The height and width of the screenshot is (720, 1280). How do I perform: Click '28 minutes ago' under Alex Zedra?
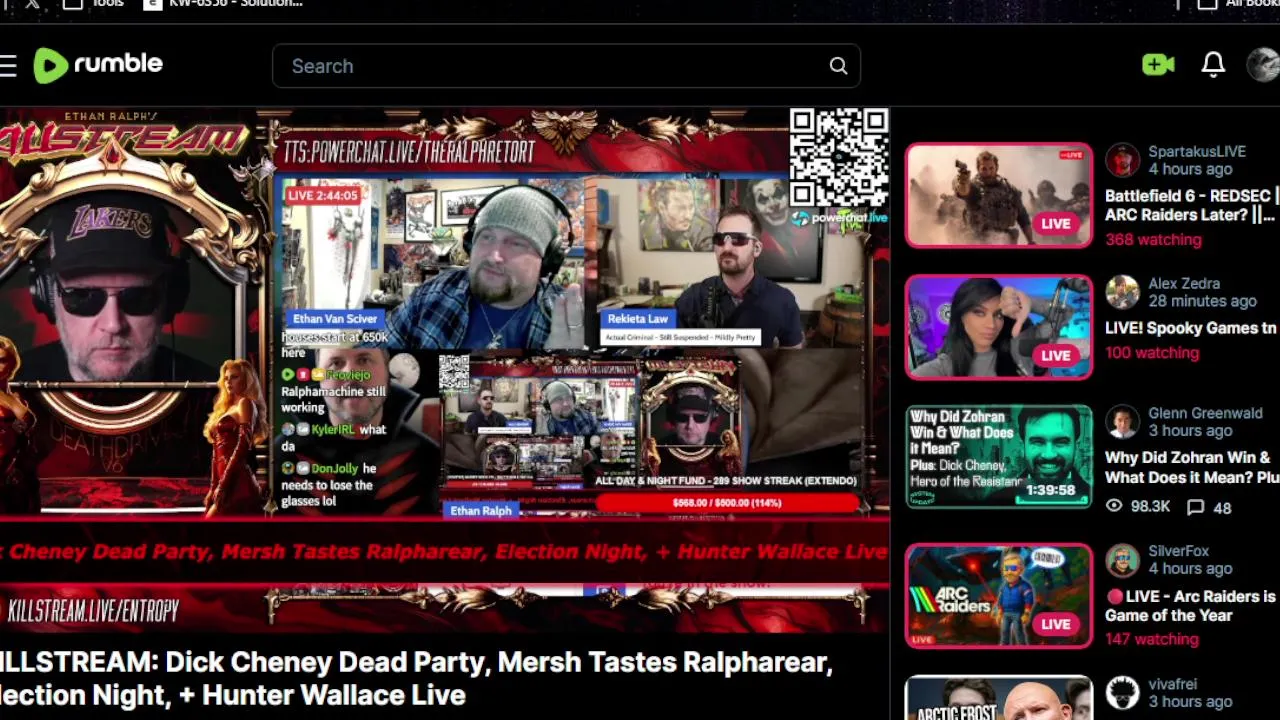coord(1202,301)
